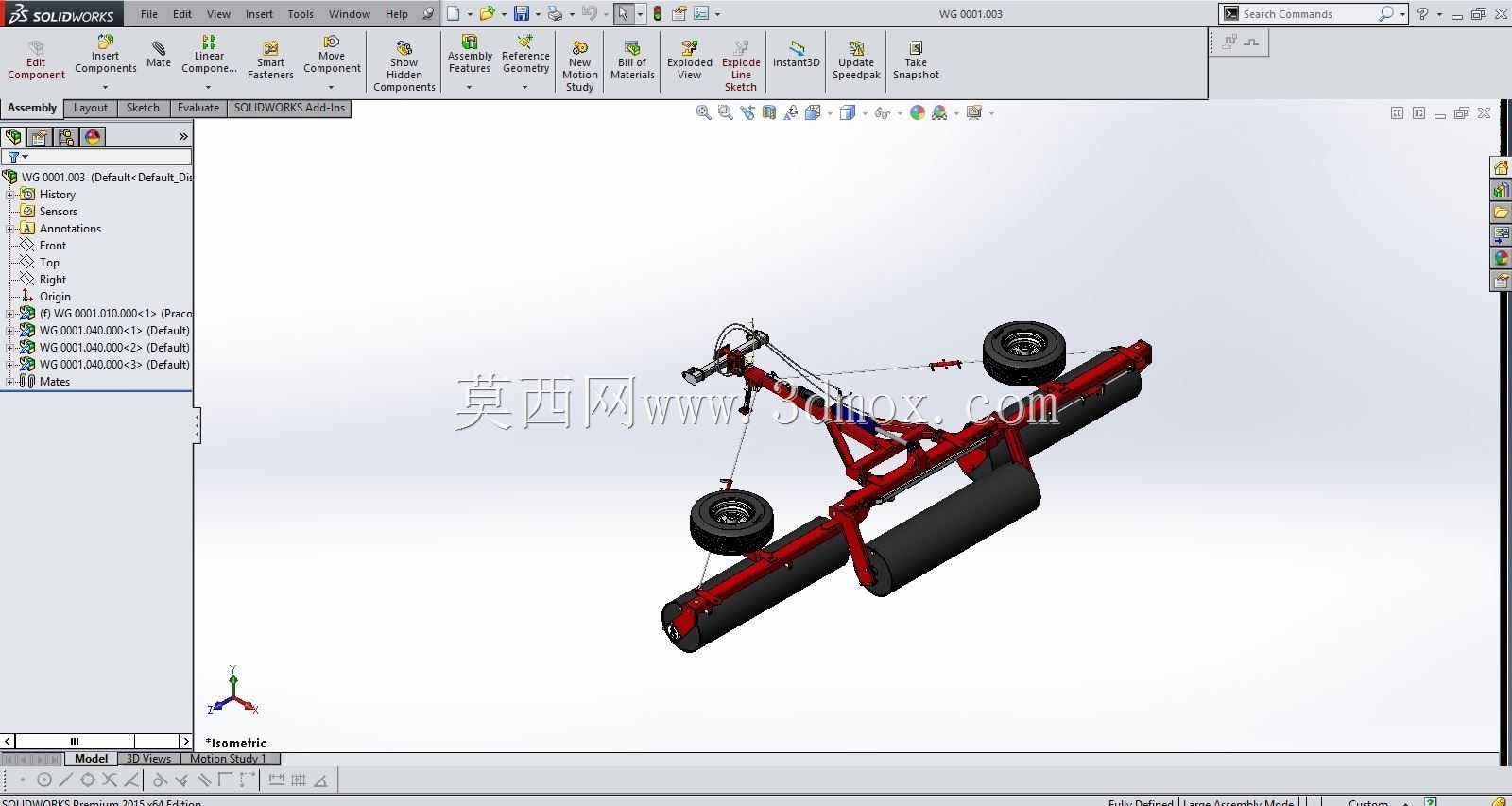
Task: Click the Save toolbar icon
Action: click(521, 14)
